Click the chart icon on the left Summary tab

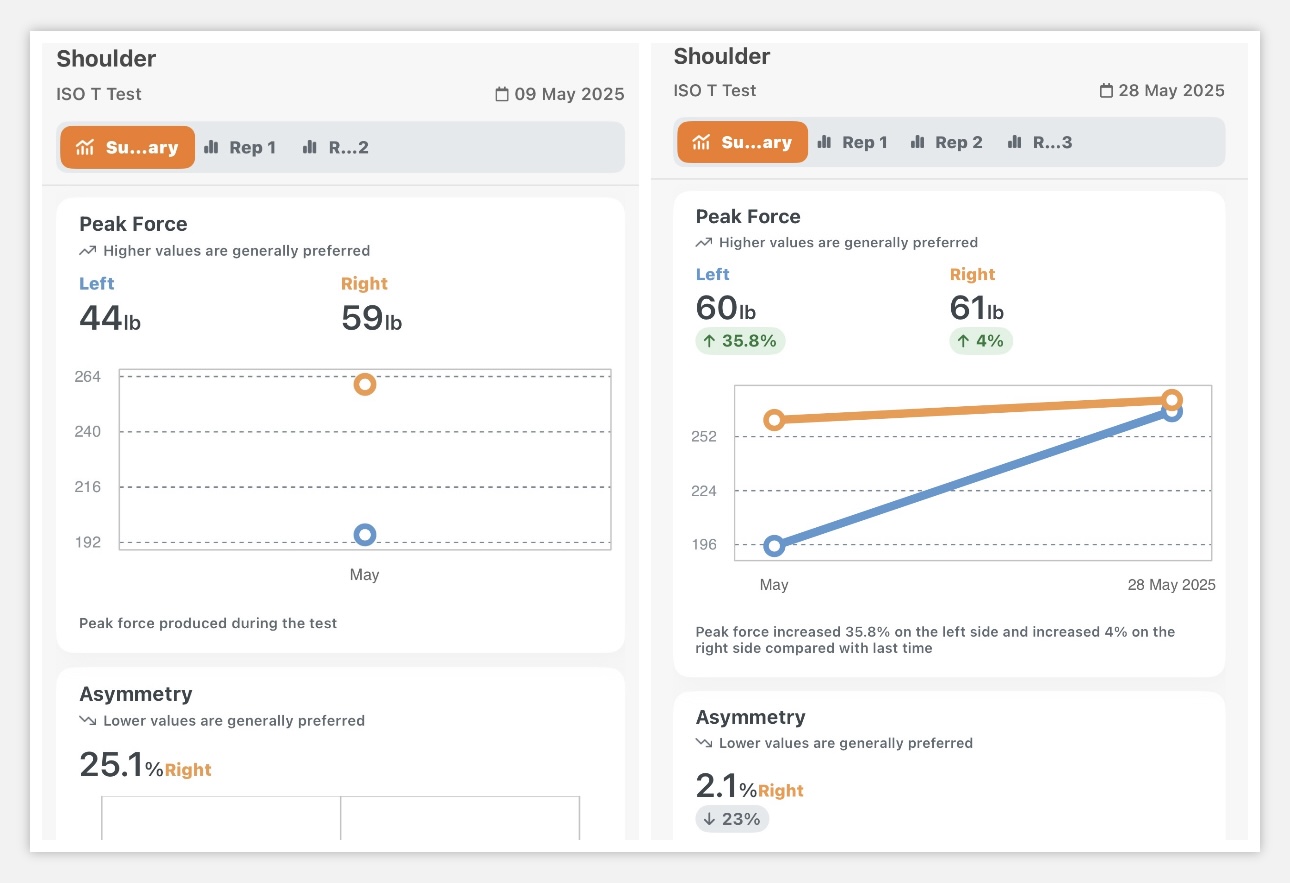[86, 146]
